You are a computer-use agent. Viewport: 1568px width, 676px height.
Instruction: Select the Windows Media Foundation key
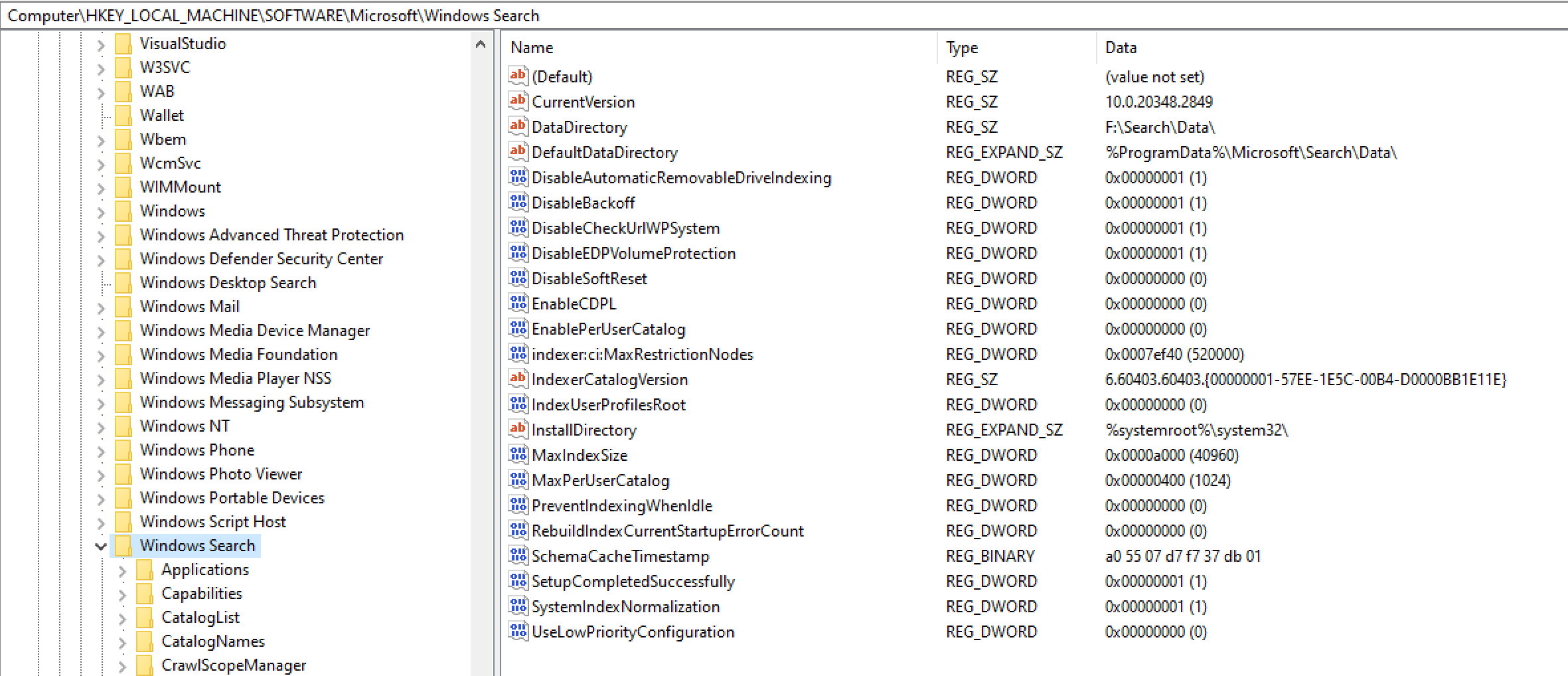(239, 354)
